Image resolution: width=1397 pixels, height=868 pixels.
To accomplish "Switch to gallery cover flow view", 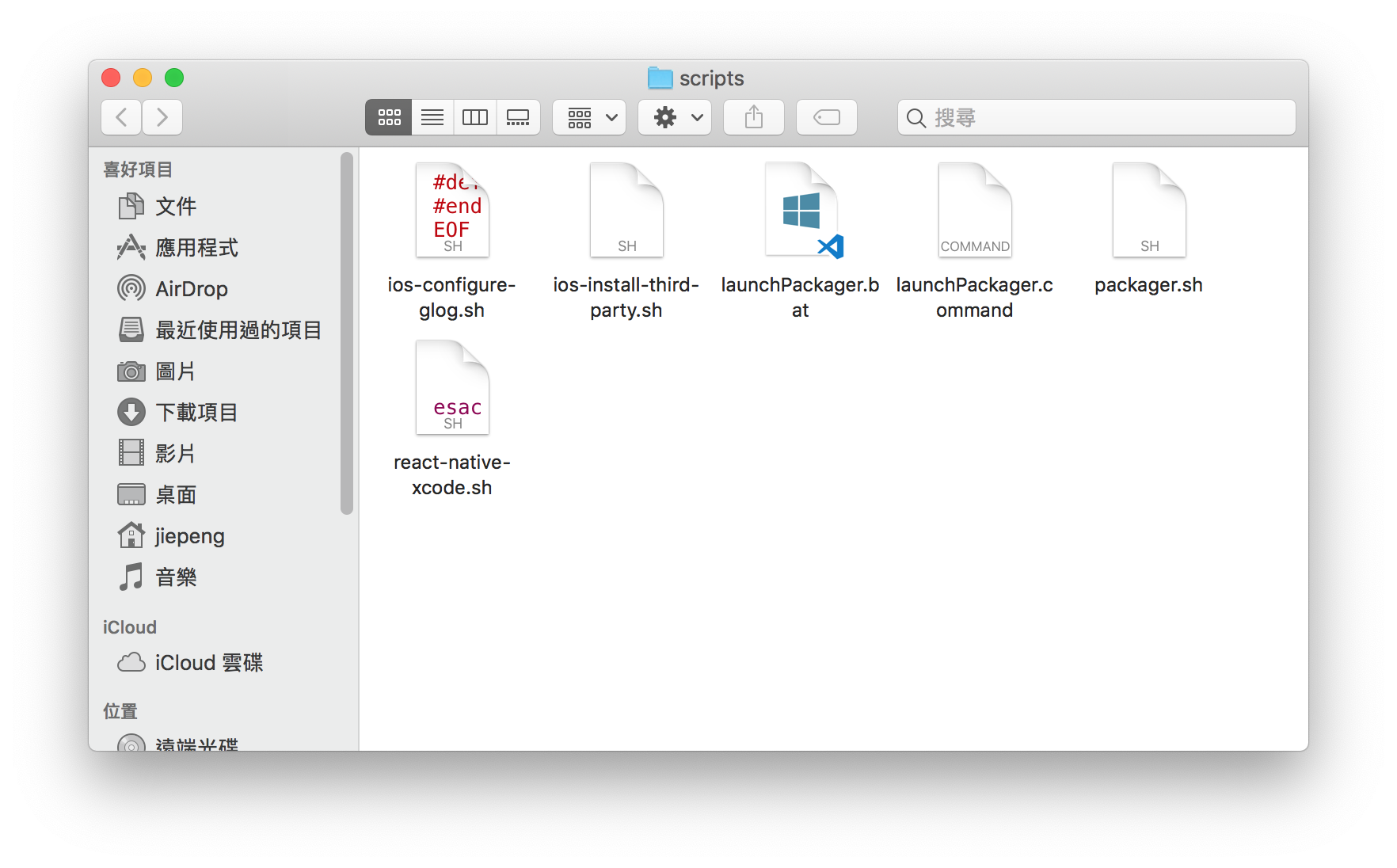I will 518,118.
